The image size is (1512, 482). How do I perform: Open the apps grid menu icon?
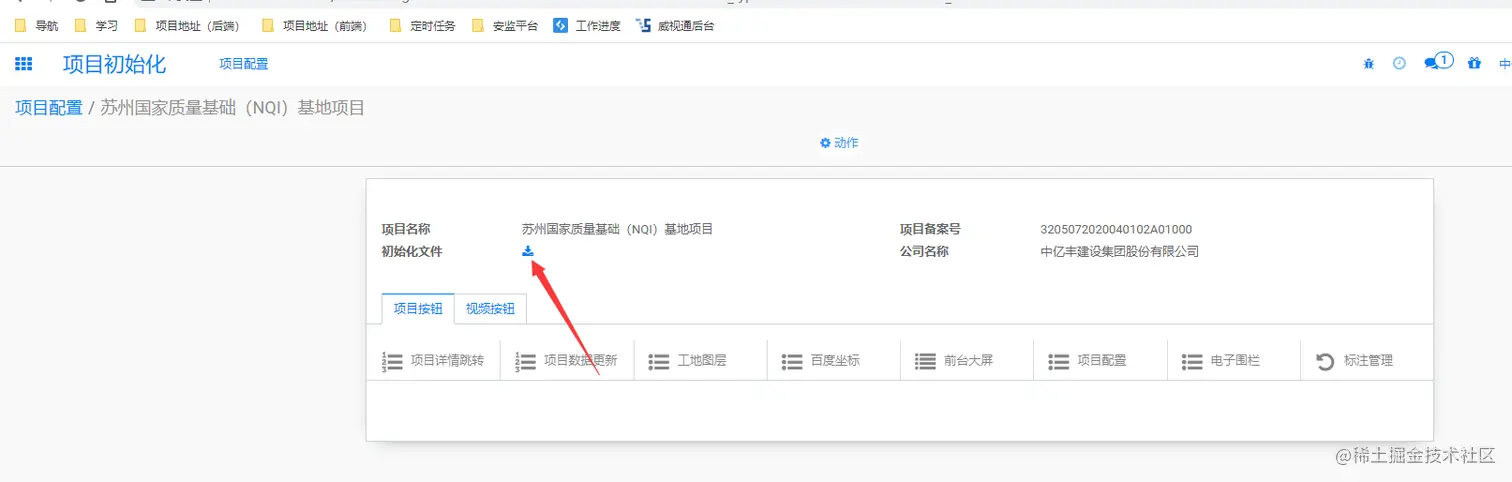pyautogui.click(x=23, y=64)
